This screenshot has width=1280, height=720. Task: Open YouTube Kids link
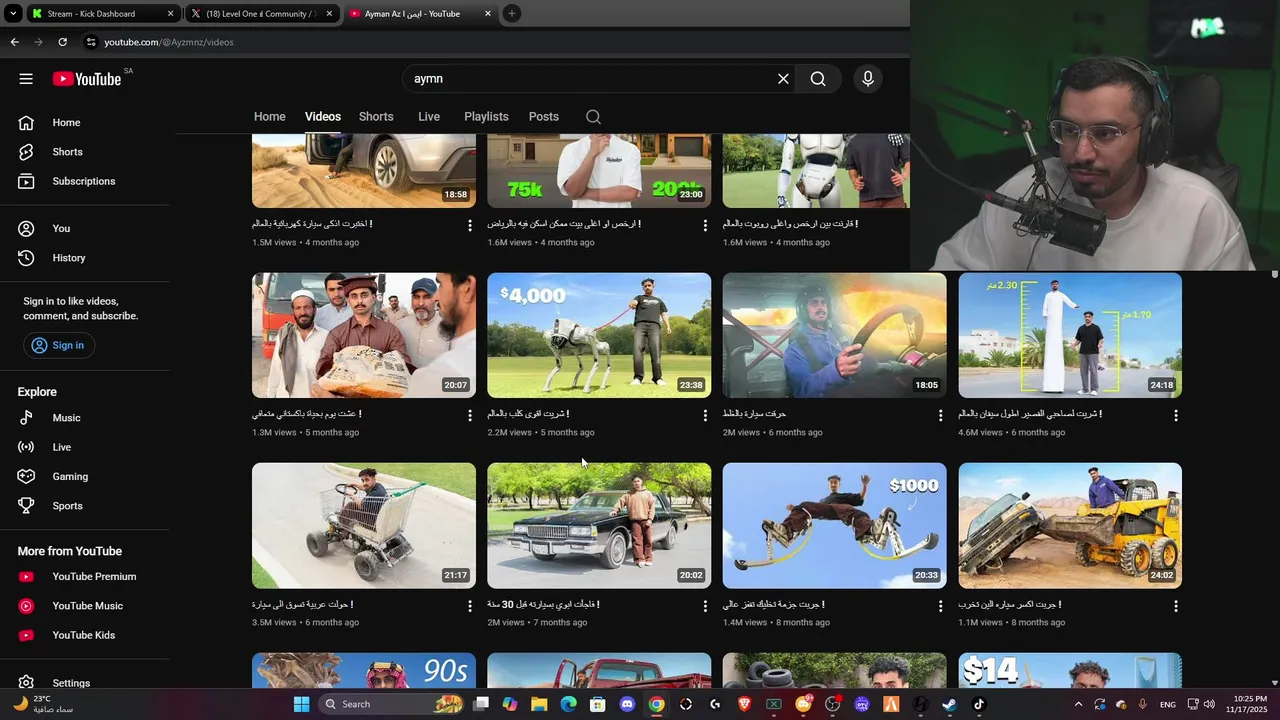pyautogui.click(x=85, y=635)
